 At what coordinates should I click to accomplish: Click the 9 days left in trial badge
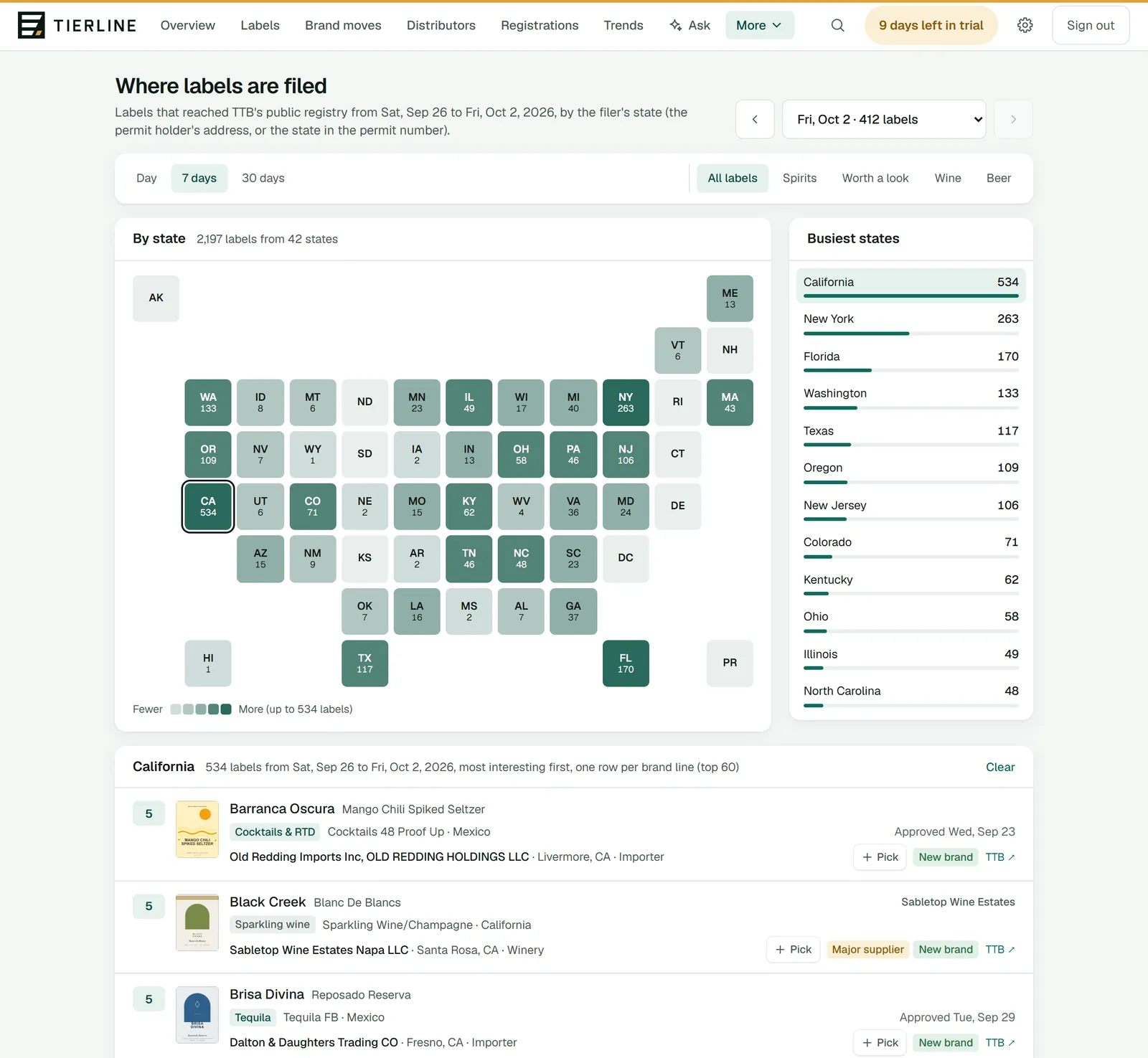pos(931,25)
